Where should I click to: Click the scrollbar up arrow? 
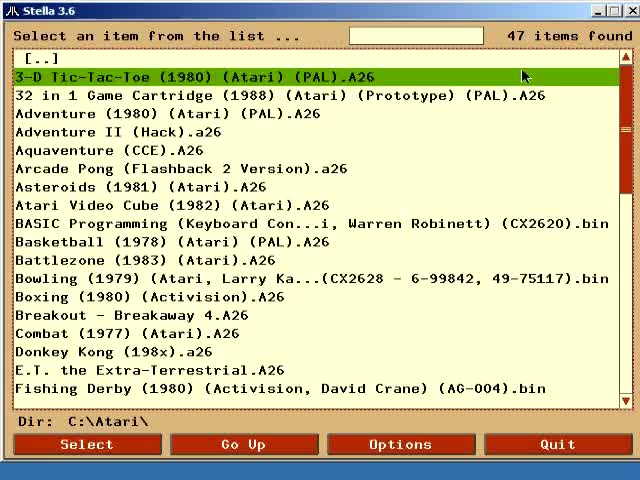(626, 59)
